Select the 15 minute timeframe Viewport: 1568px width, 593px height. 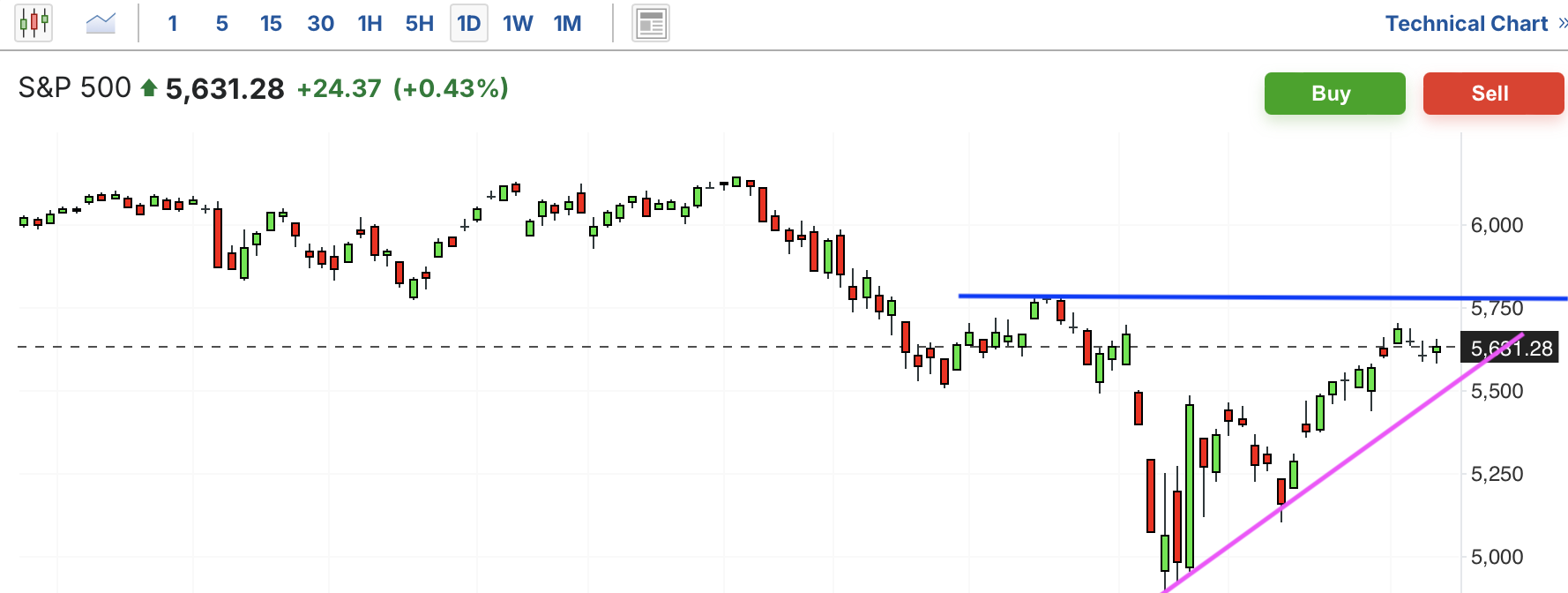pyautogui.click(x=271, y=24)
